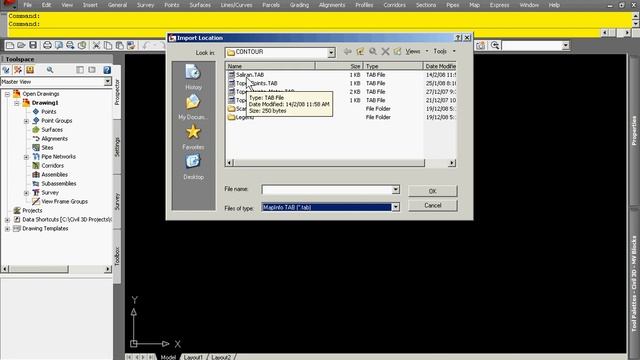Switch to the Layout1 tab

193,357
